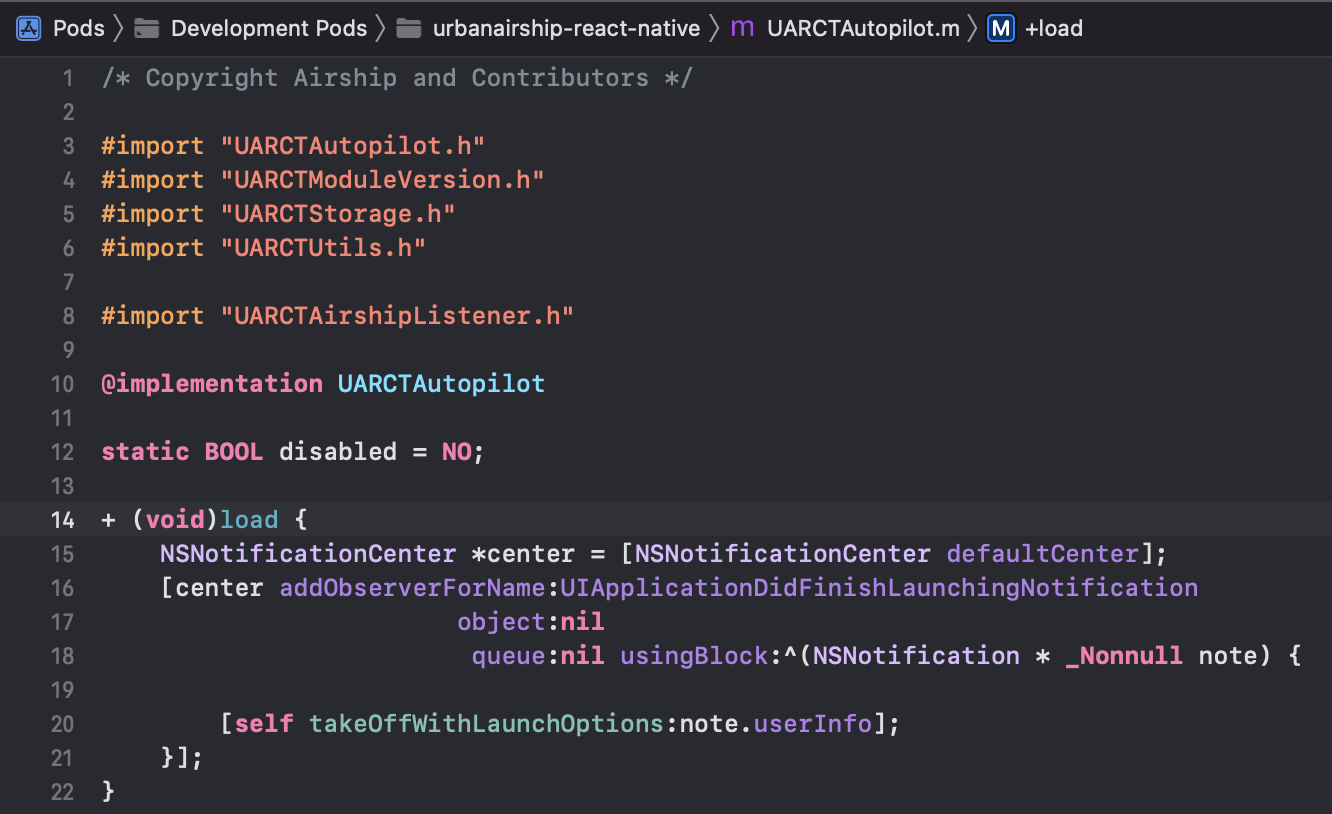Select +load in the jump bar
The width and height of the screenshot is (1332, 814).
[1054, 27]
